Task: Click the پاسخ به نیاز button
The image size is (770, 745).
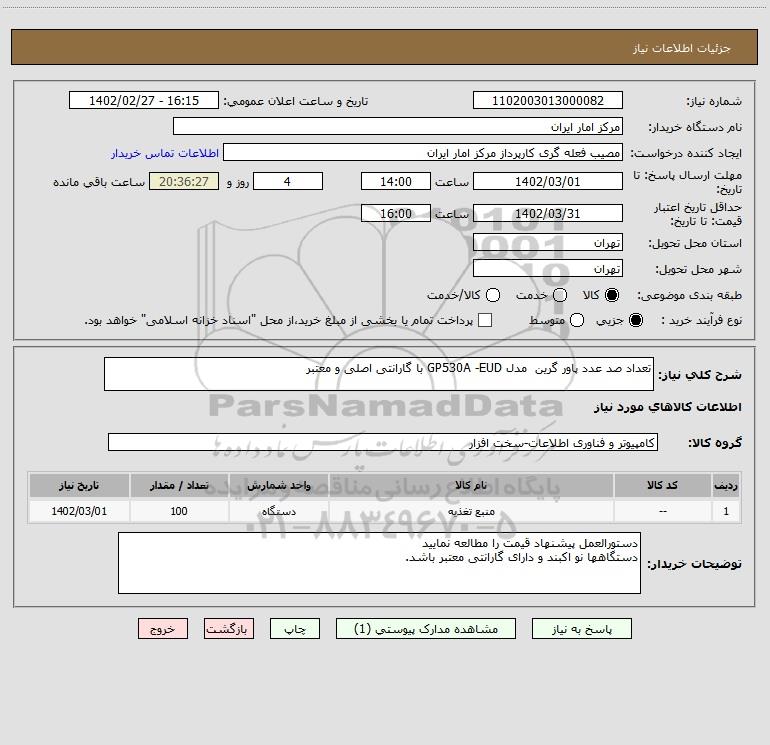Action: [x=582, y=629]
